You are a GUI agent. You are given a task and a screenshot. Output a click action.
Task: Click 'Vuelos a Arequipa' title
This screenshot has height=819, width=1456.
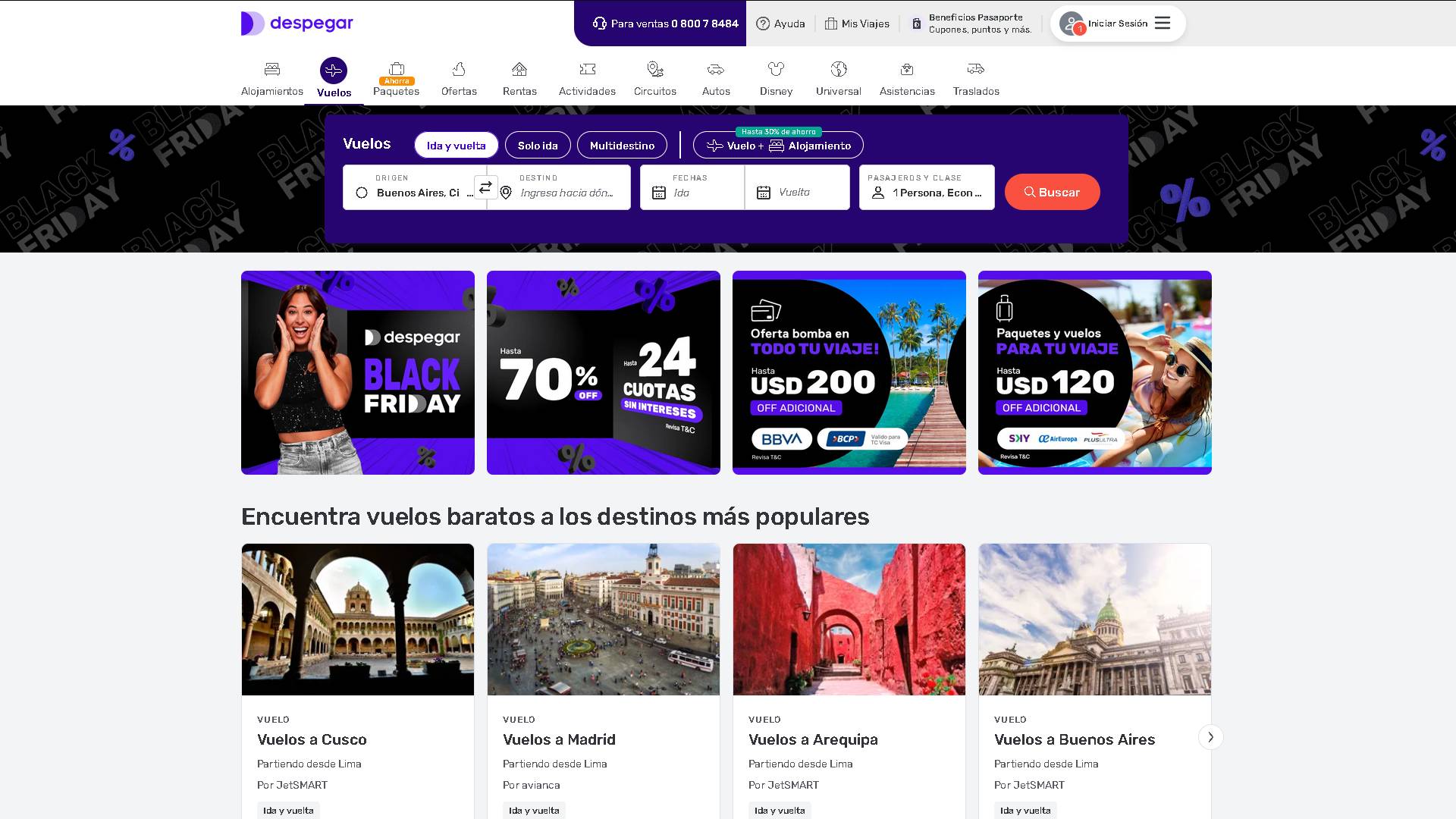tap(813, 739)
